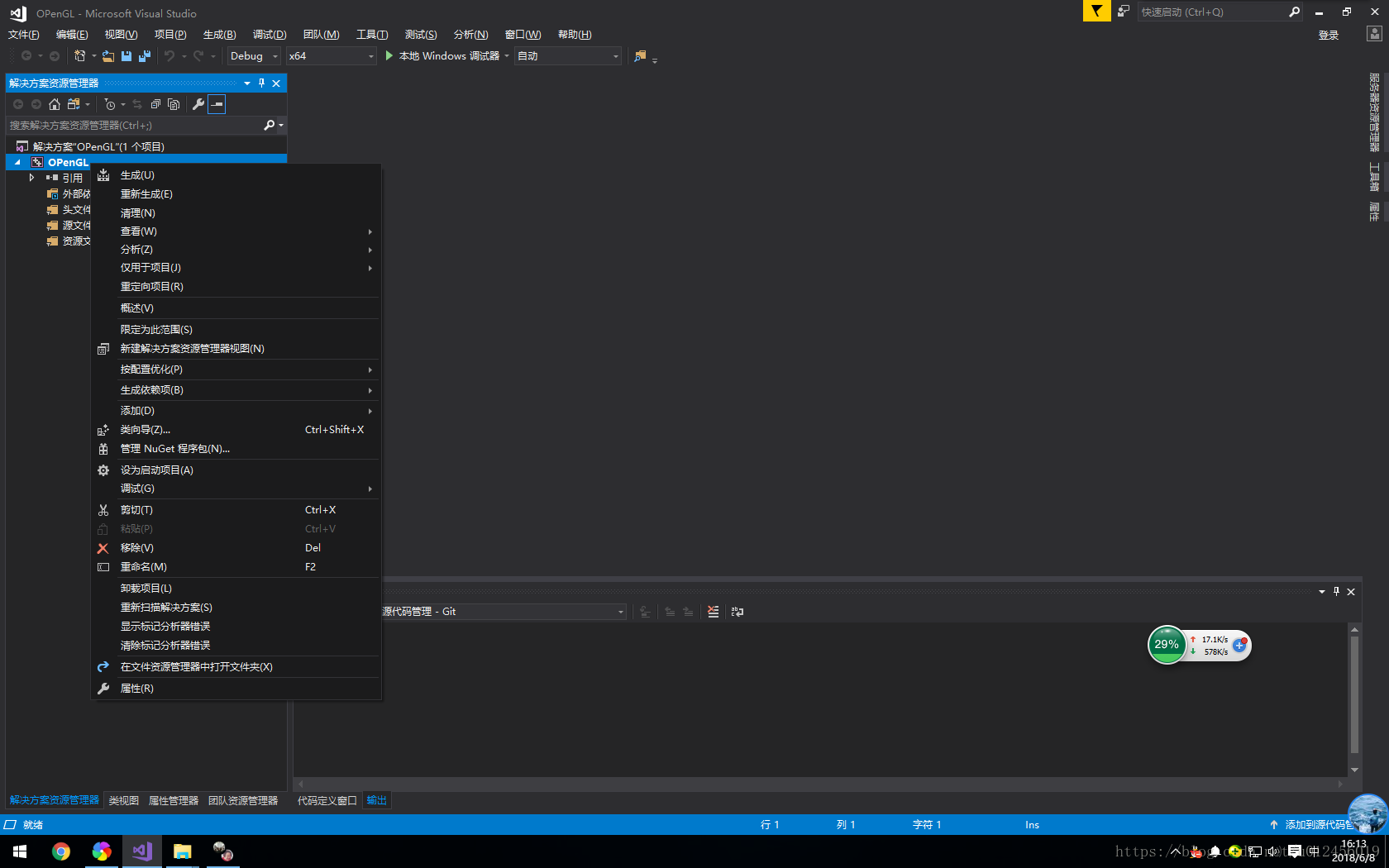Pin the output panel
Viewport: 1389px width, 868px height.
[x=1336, y=591]
